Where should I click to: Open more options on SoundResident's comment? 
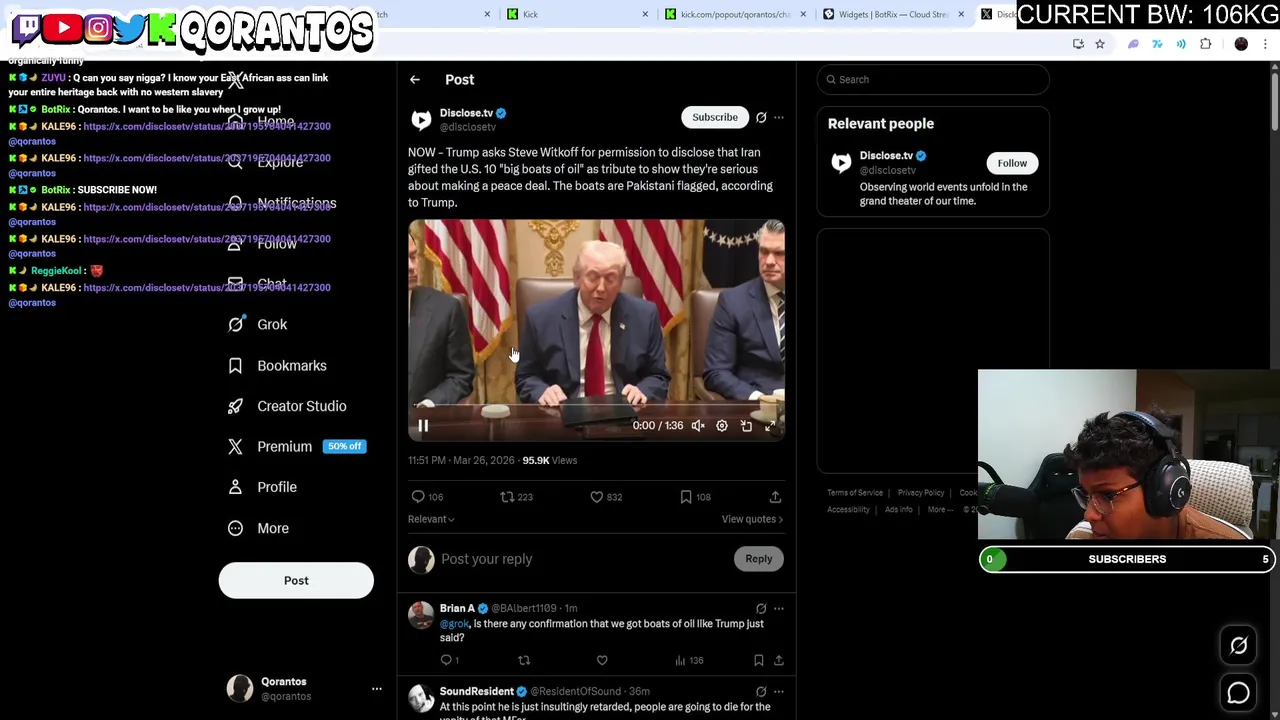(x=779, y=692)
